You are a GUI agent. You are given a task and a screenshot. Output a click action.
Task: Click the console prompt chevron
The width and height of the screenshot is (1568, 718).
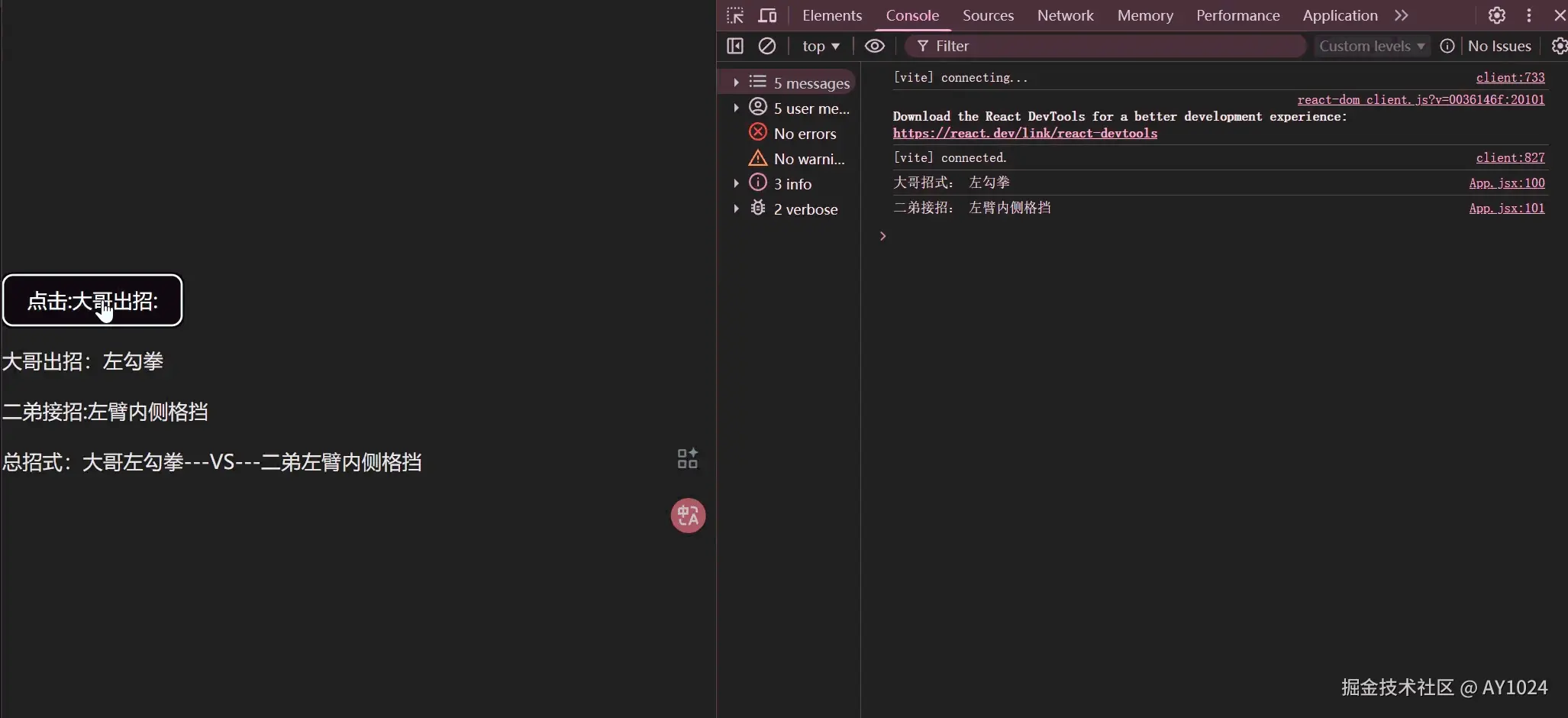point(882,236)
